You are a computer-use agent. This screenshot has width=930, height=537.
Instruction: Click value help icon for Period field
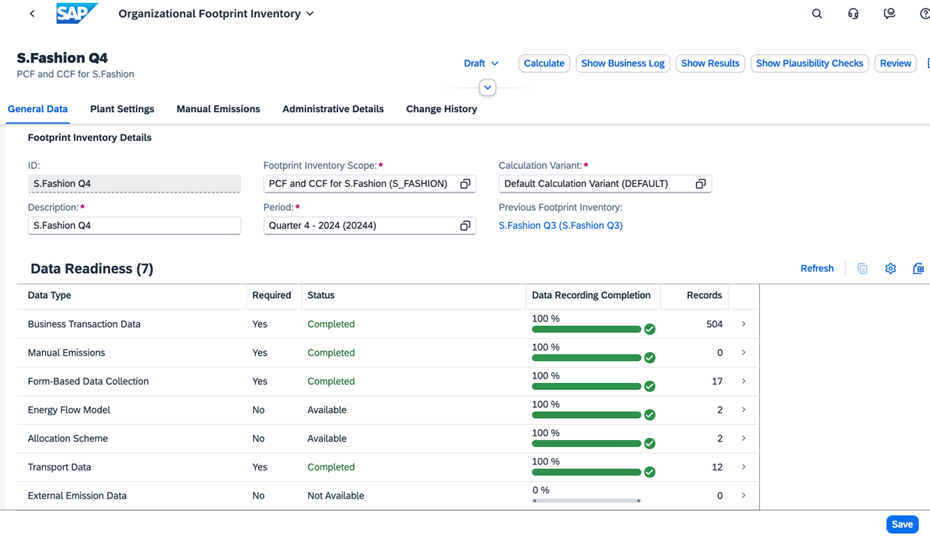[x=465, y=226]
